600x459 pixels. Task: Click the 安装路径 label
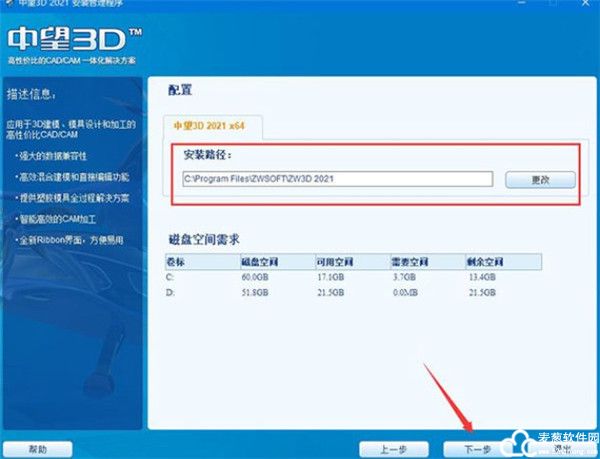(x=208, y=155)
